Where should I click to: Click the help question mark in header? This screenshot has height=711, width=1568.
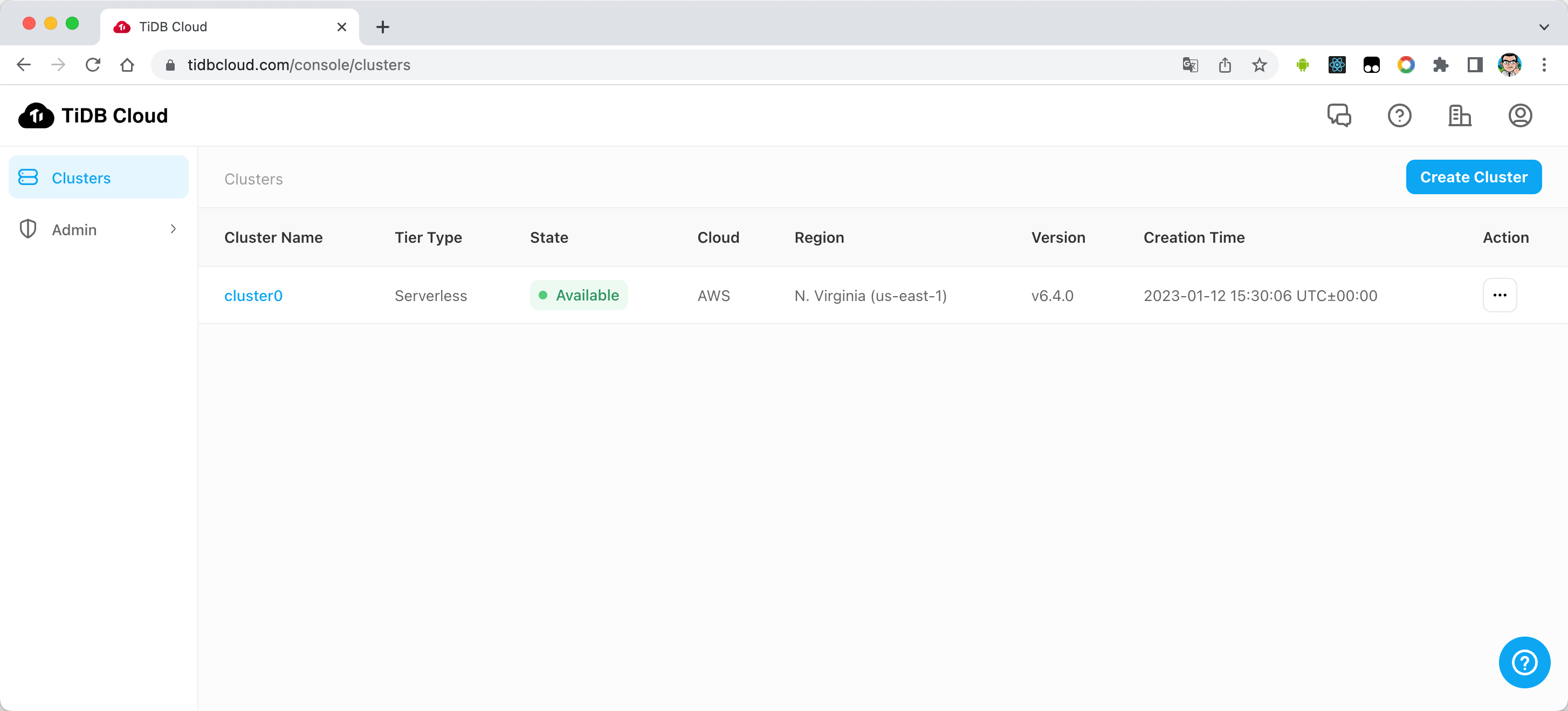[x=1399, y=115]
